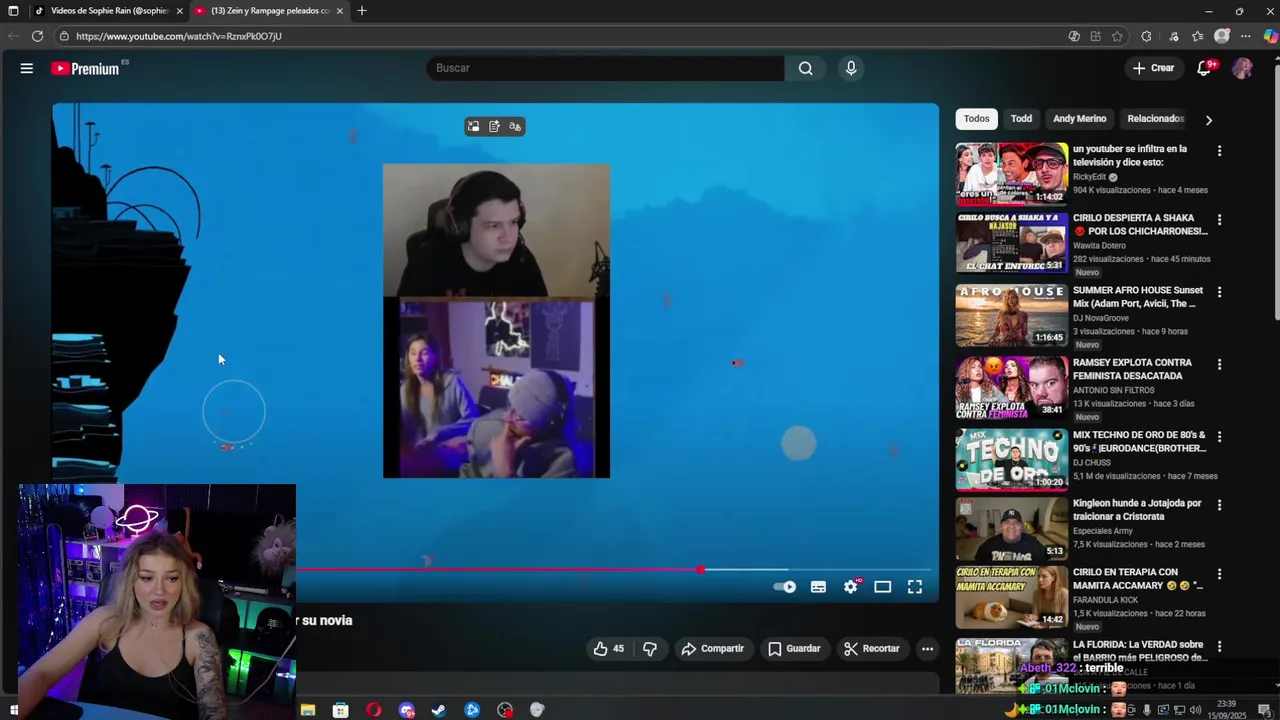Open more actions below the video
1280x720 pixels.
tap(927, 648)
